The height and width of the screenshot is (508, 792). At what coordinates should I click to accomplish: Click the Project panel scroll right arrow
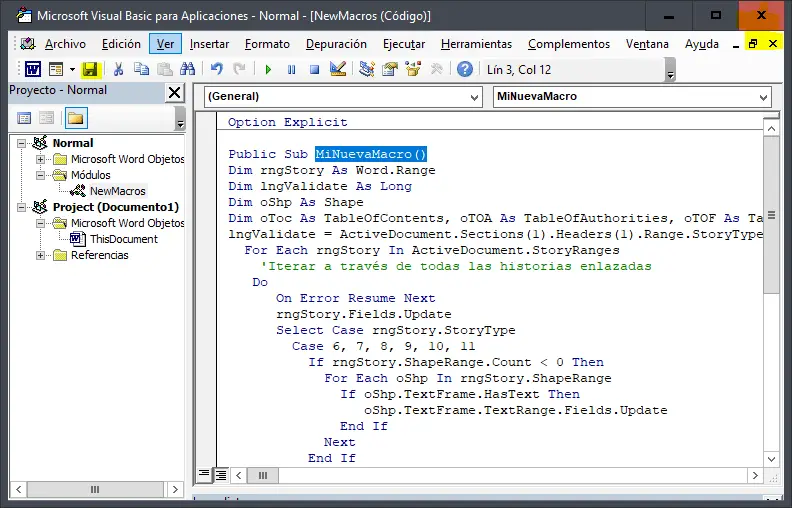[175, 489]
